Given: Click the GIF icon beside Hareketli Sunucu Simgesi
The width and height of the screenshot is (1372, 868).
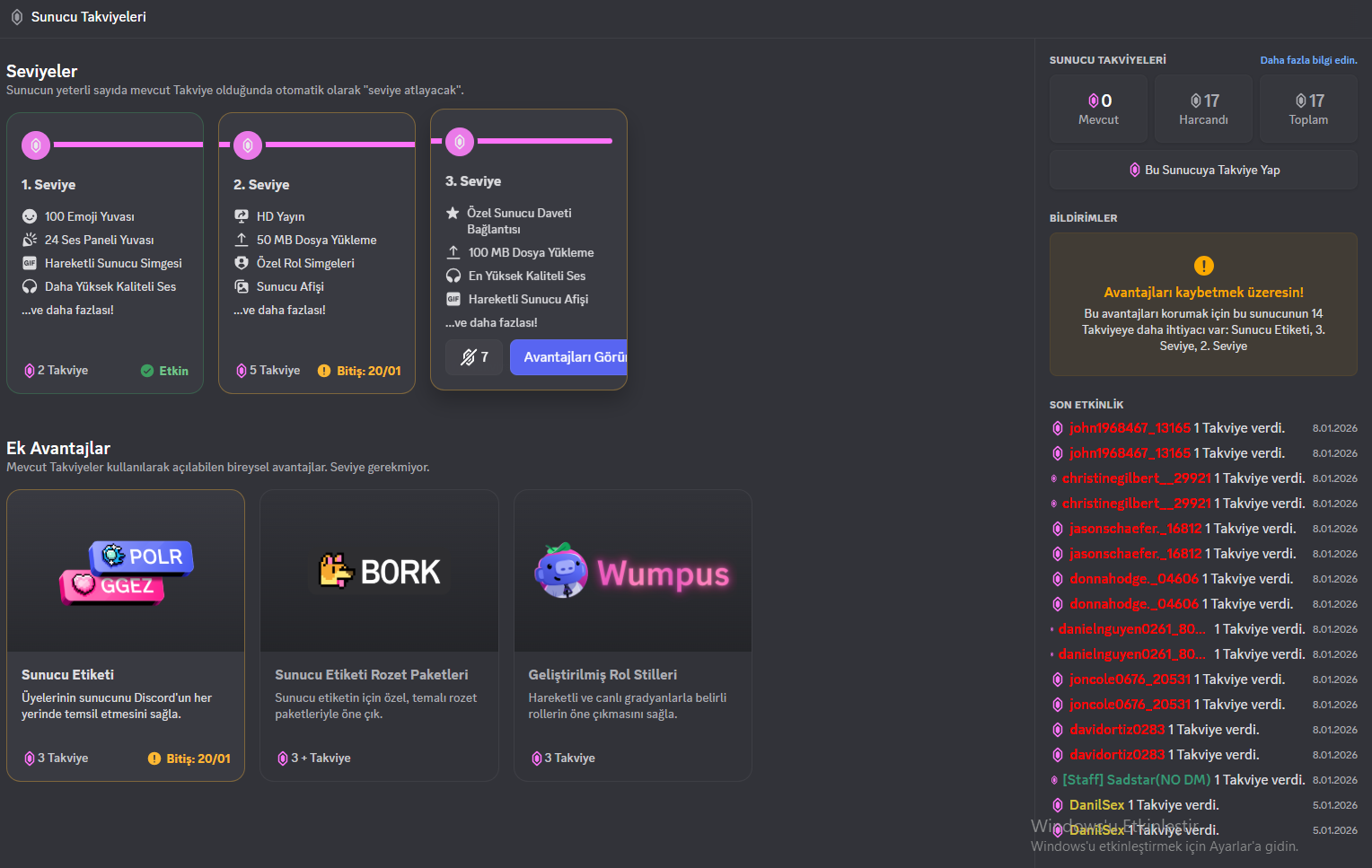Looking at the screenshot, I should tap(30, 263).
